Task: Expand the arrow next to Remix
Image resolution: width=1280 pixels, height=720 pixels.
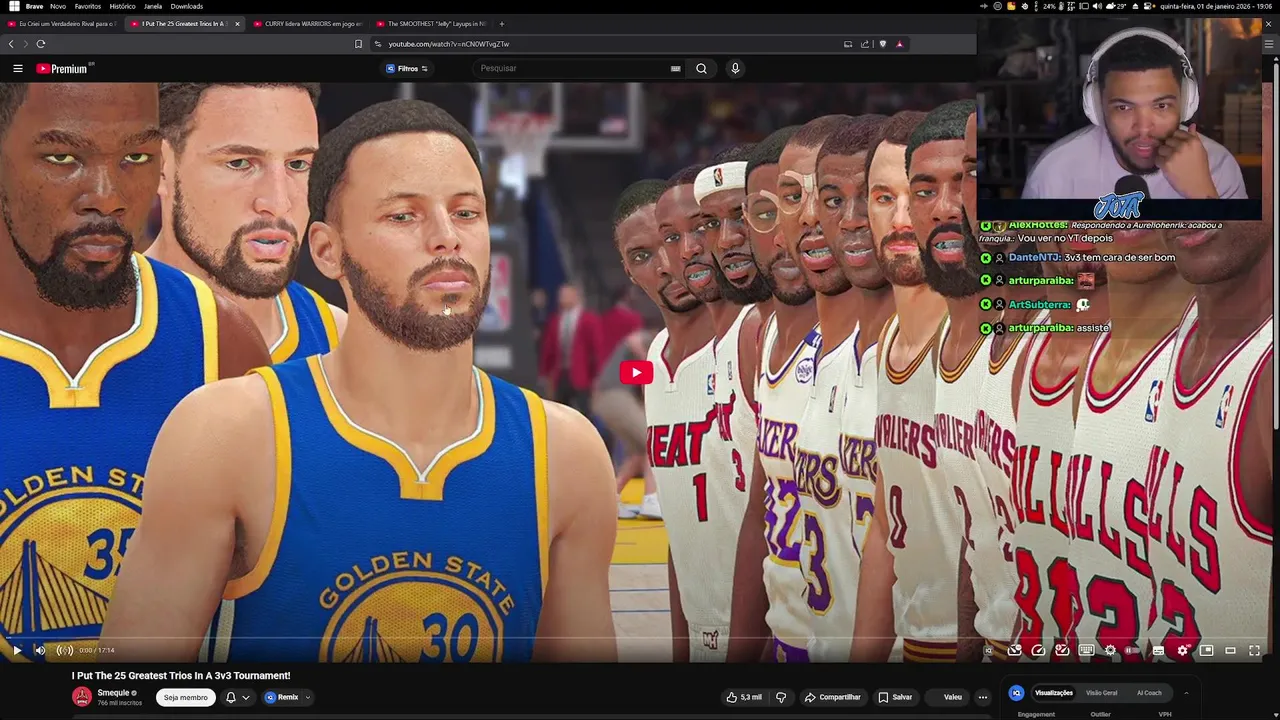Action: click(x=308, y=697)
